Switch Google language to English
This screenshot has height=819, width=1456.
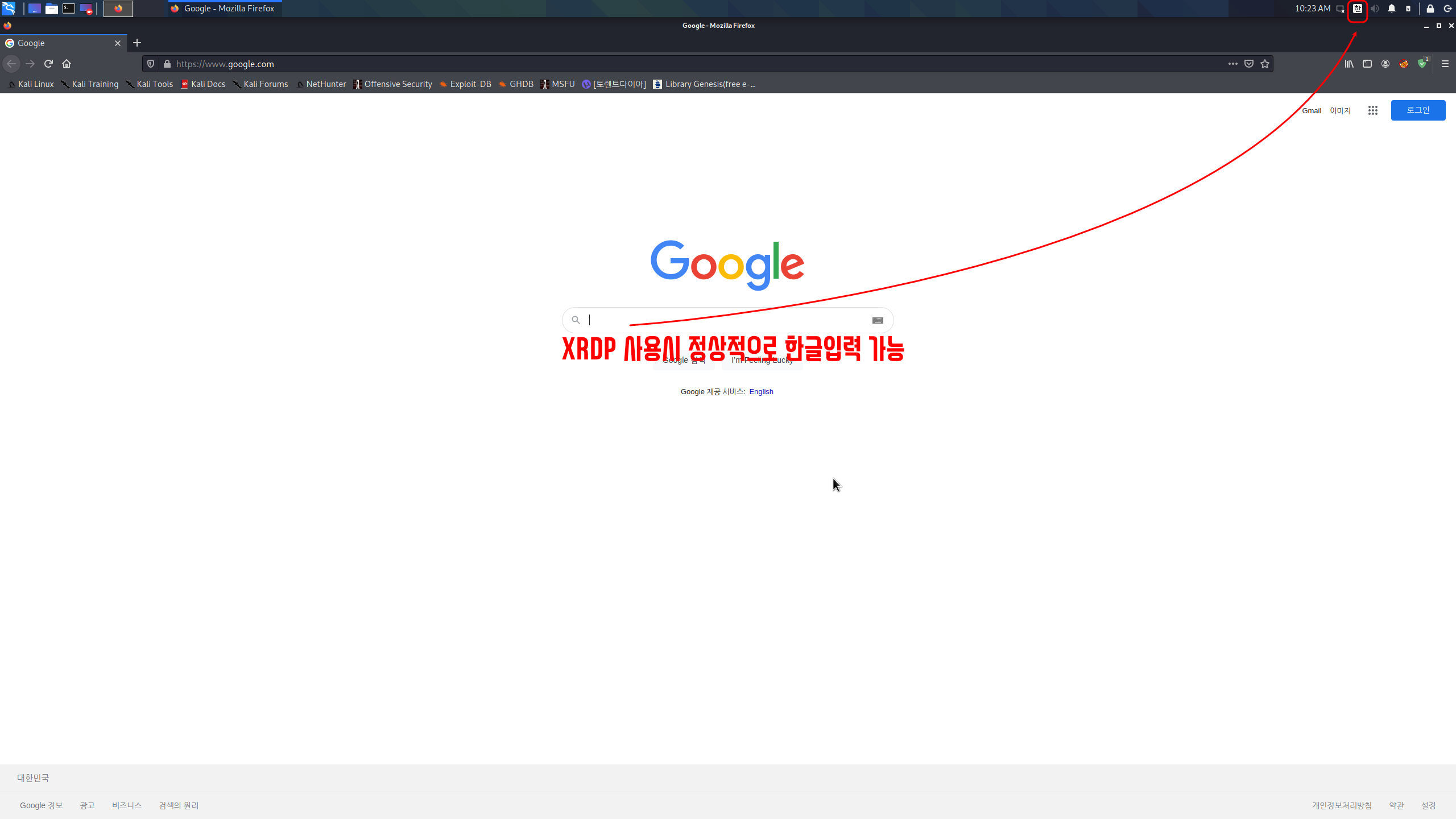[x=761, y=391]
